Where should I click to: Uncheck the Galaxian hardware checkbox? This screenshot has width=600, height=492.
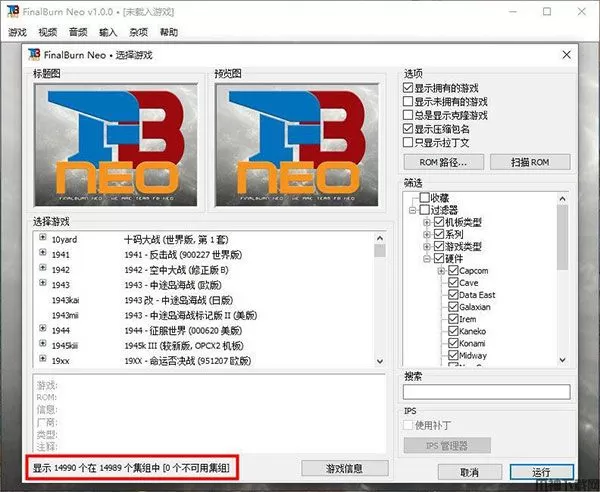[453, 307]
